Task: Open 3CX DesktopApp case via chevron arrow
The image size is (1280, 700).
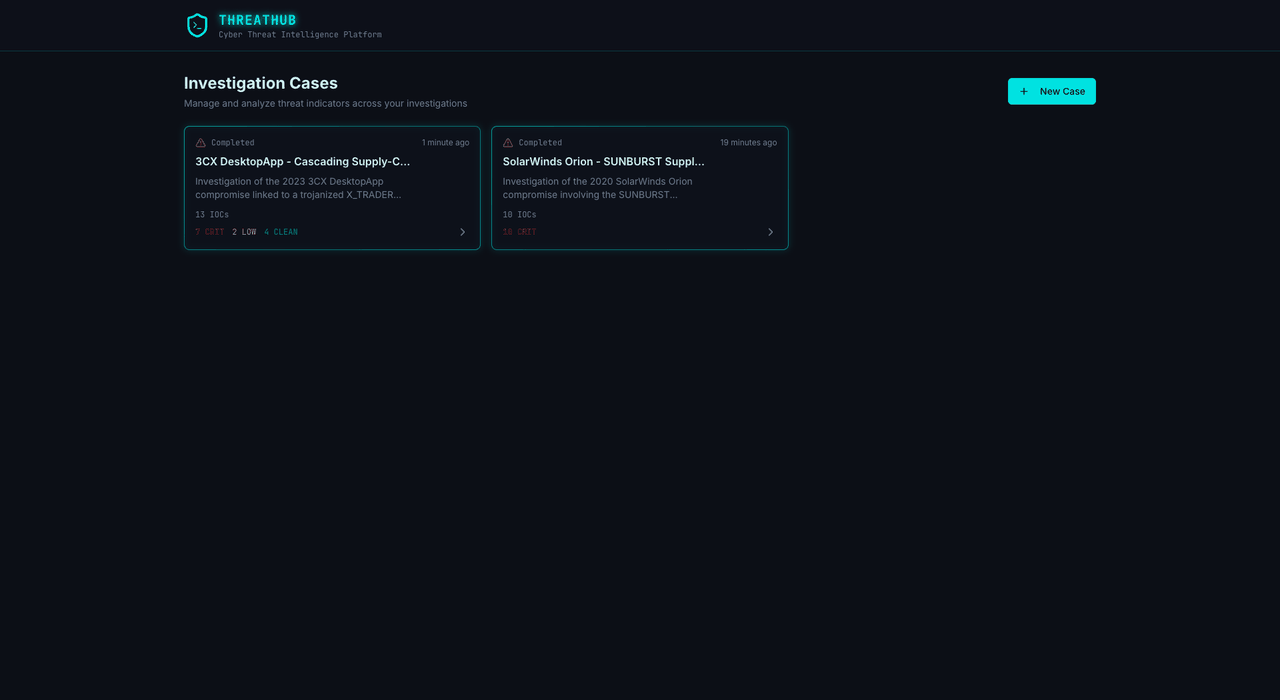Action: click(x=462, y=232)
